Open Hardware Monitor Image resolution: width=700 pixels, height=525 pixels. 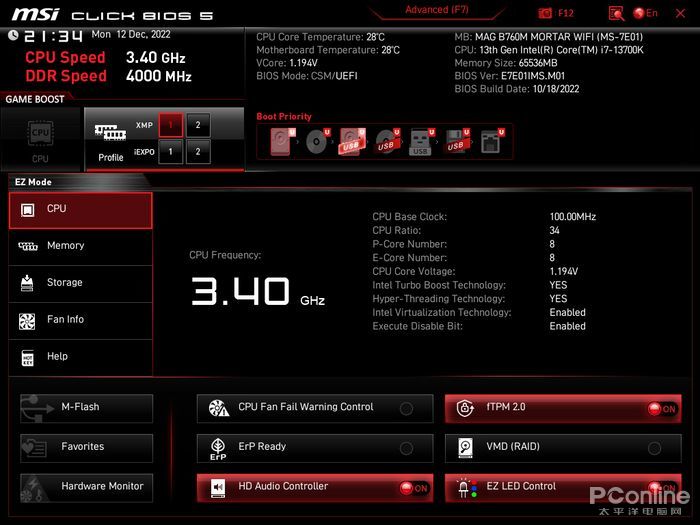[x=87, y=488]
